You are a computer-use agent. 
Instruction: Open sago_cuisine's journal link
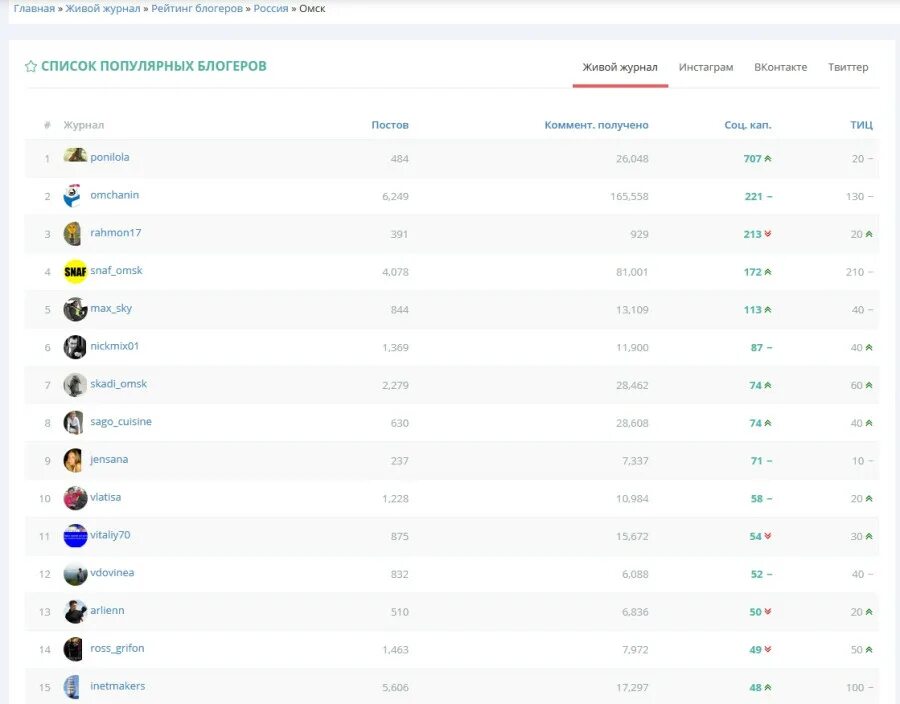[121, 422]
